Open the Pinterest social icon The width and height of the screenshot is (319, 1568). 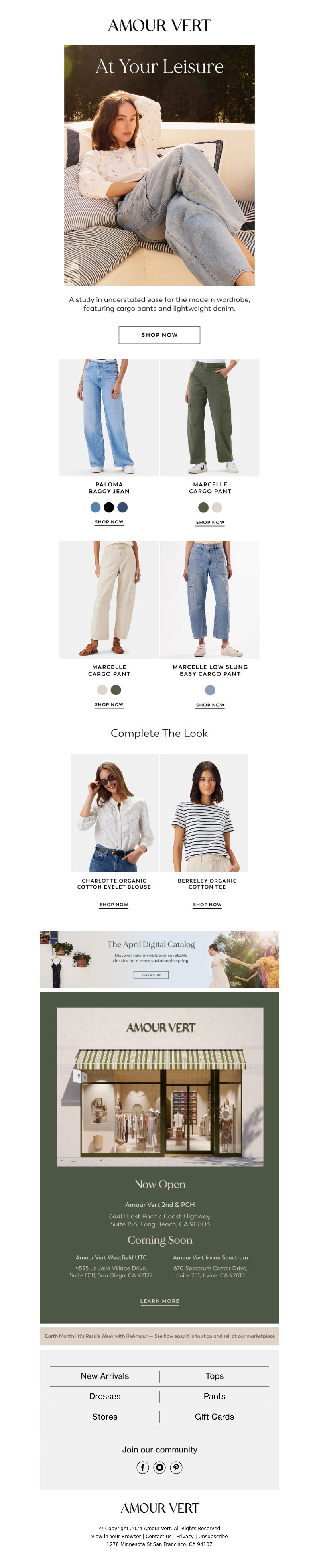(176, 1467)
